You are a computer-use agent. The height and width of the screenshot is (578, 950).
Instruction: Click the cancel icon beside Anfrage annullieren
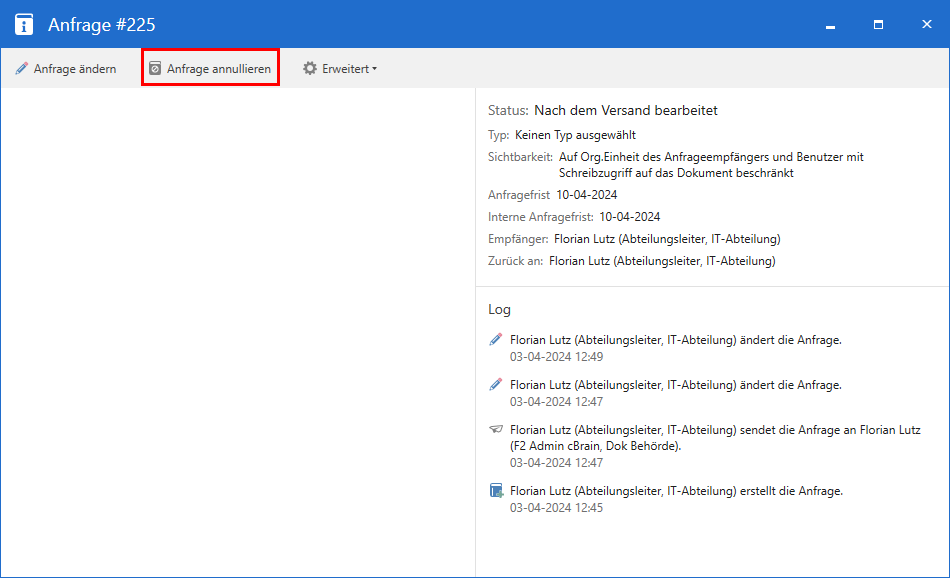155,69
